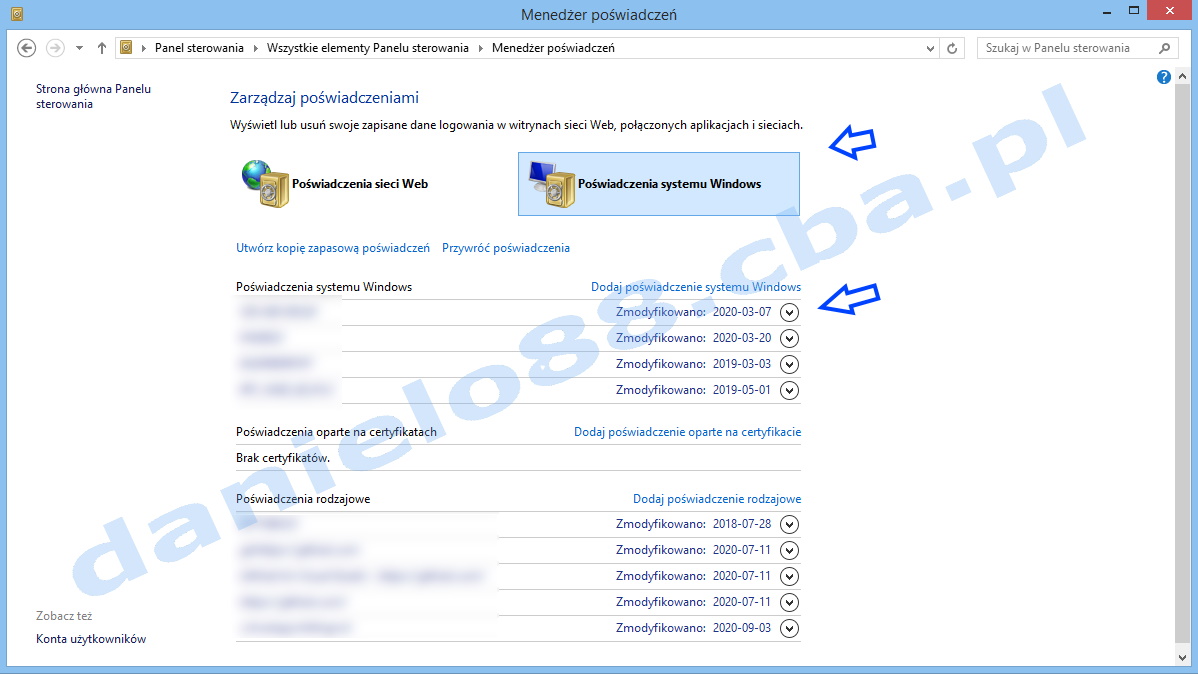This screenshot has height=674, width=1198.
Task: Select Poświadczenia sieci Web vault
Action: tap(336, 184)
